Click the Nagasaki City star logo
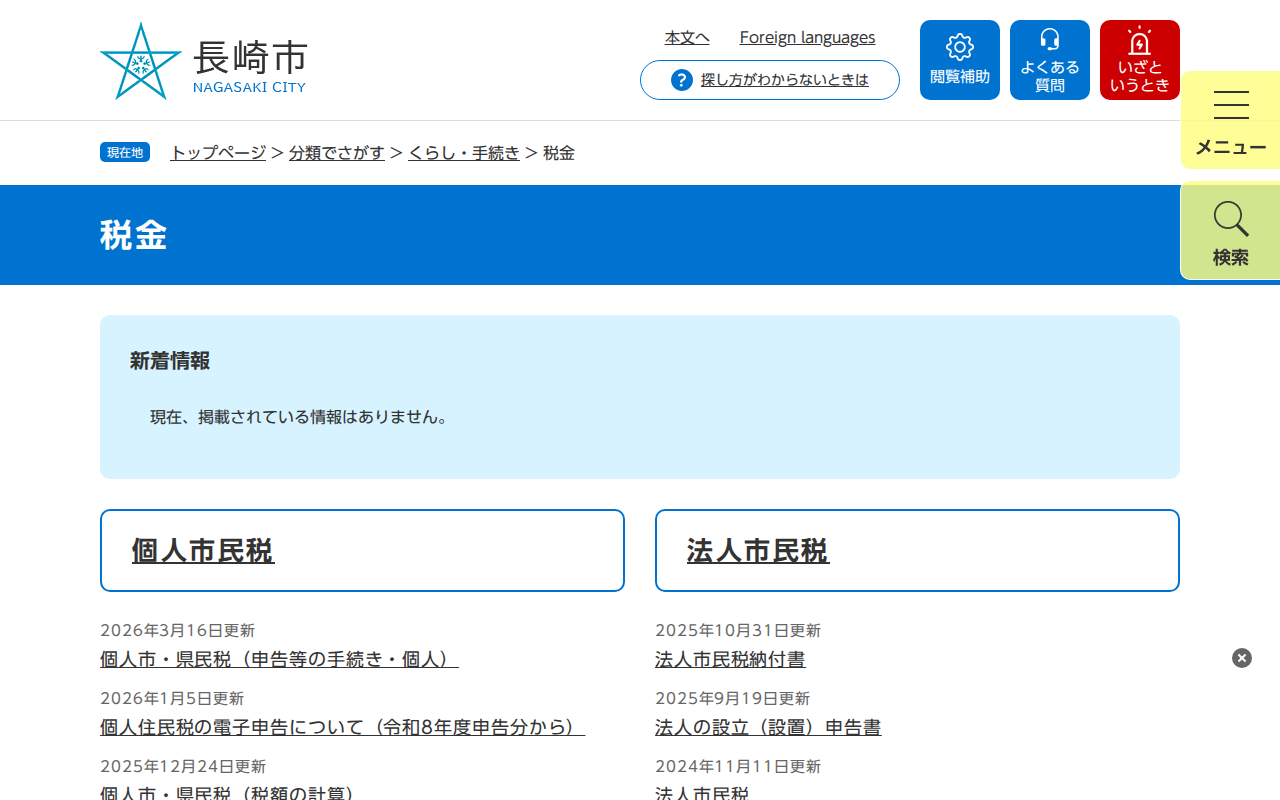 [x=141, y=61]
